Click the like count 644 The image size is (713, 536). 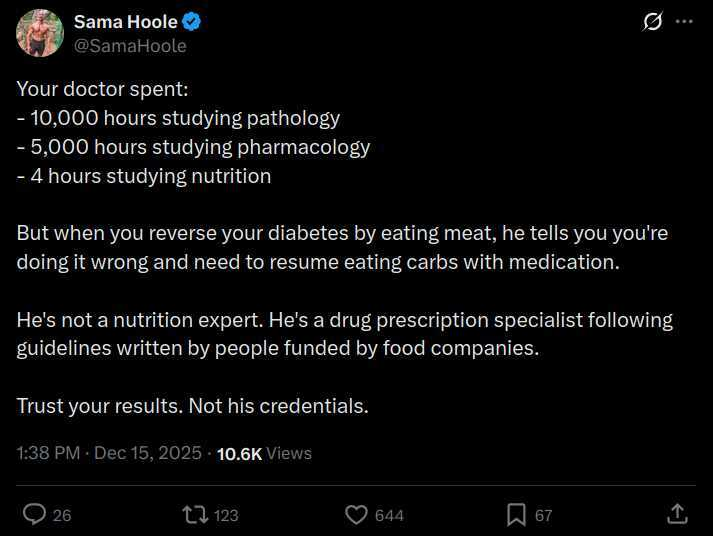point(389,515)
